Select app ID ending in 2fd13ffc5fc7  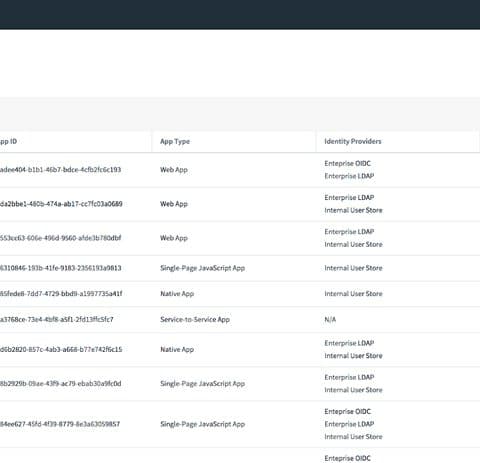point(57,319)
